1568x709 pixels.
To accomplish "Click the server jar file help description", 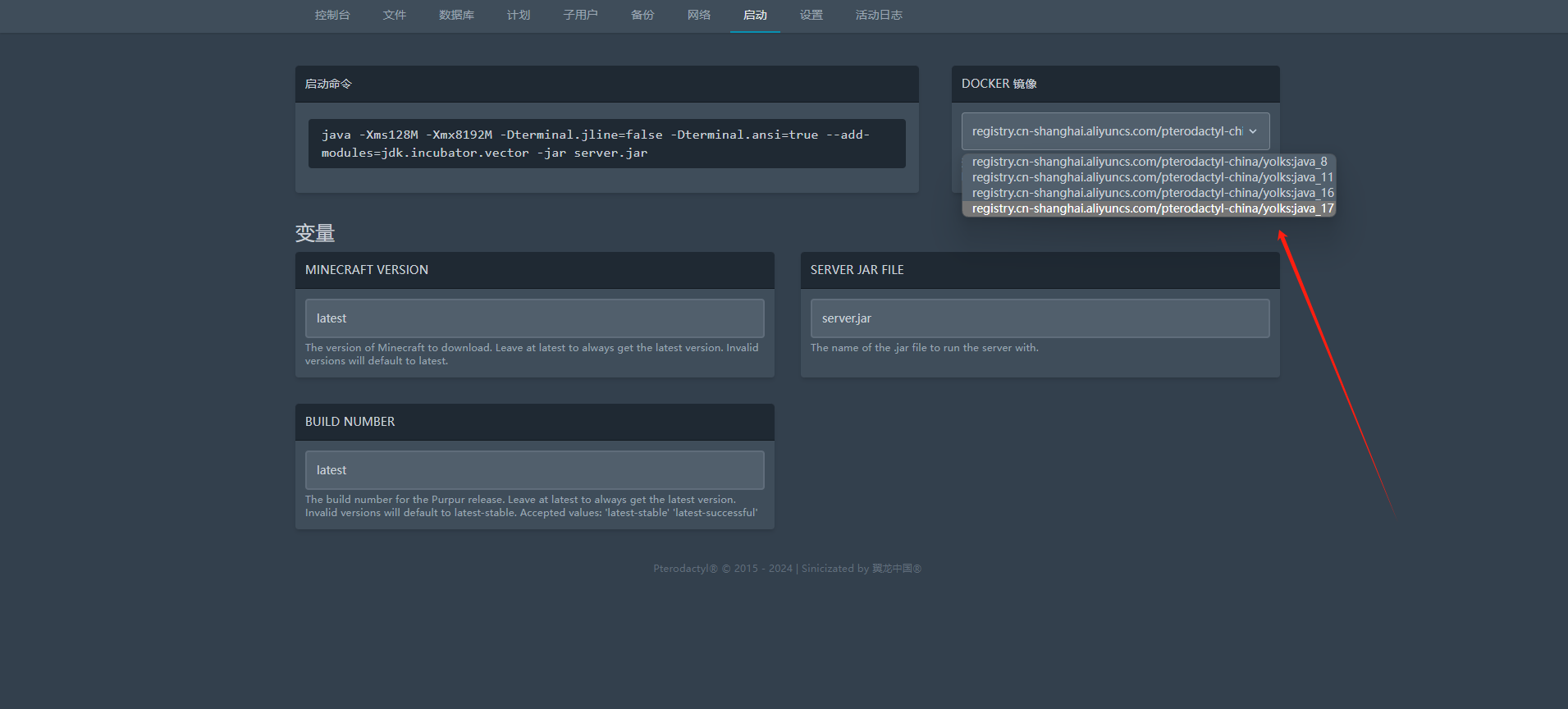I will pyautogui.click(x=925, y=348).
